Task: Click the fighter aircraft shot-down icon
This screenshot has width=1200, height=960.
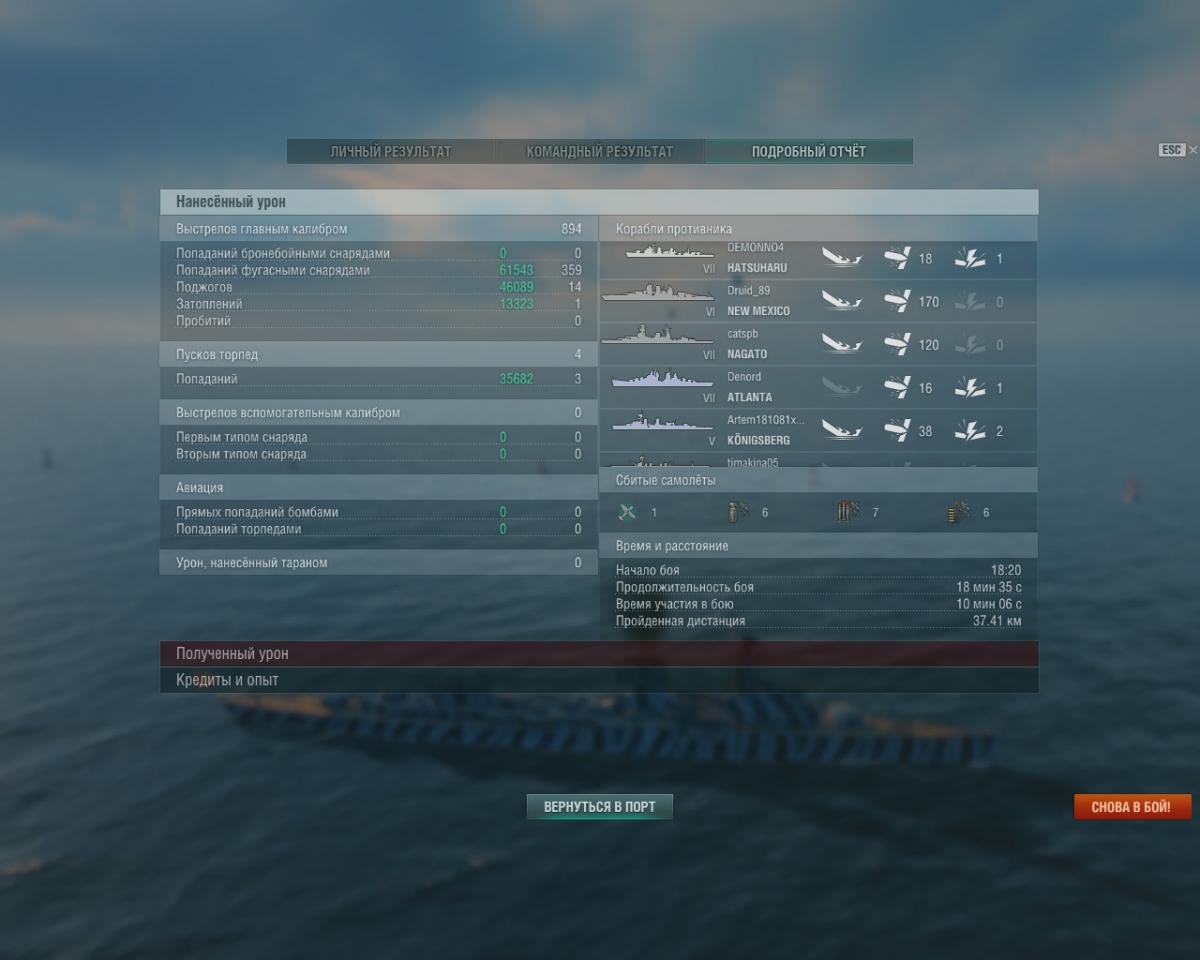Action: (x=627, y=512)
